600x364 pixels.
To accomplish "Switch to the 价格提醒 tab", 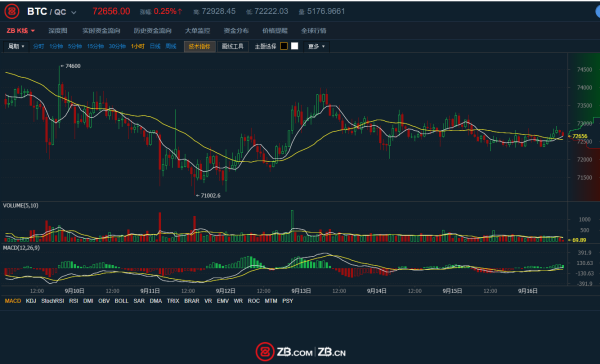I will click(275, 31).
